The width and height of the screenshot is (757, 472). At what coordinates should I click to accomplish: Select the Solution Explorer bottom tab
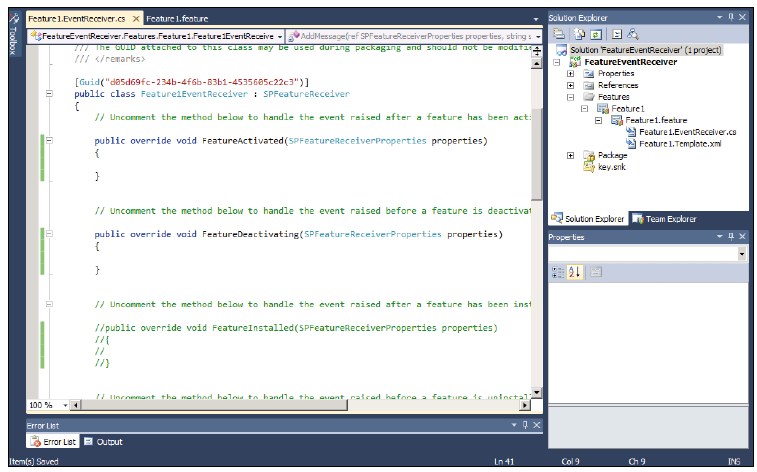point(588,219)
